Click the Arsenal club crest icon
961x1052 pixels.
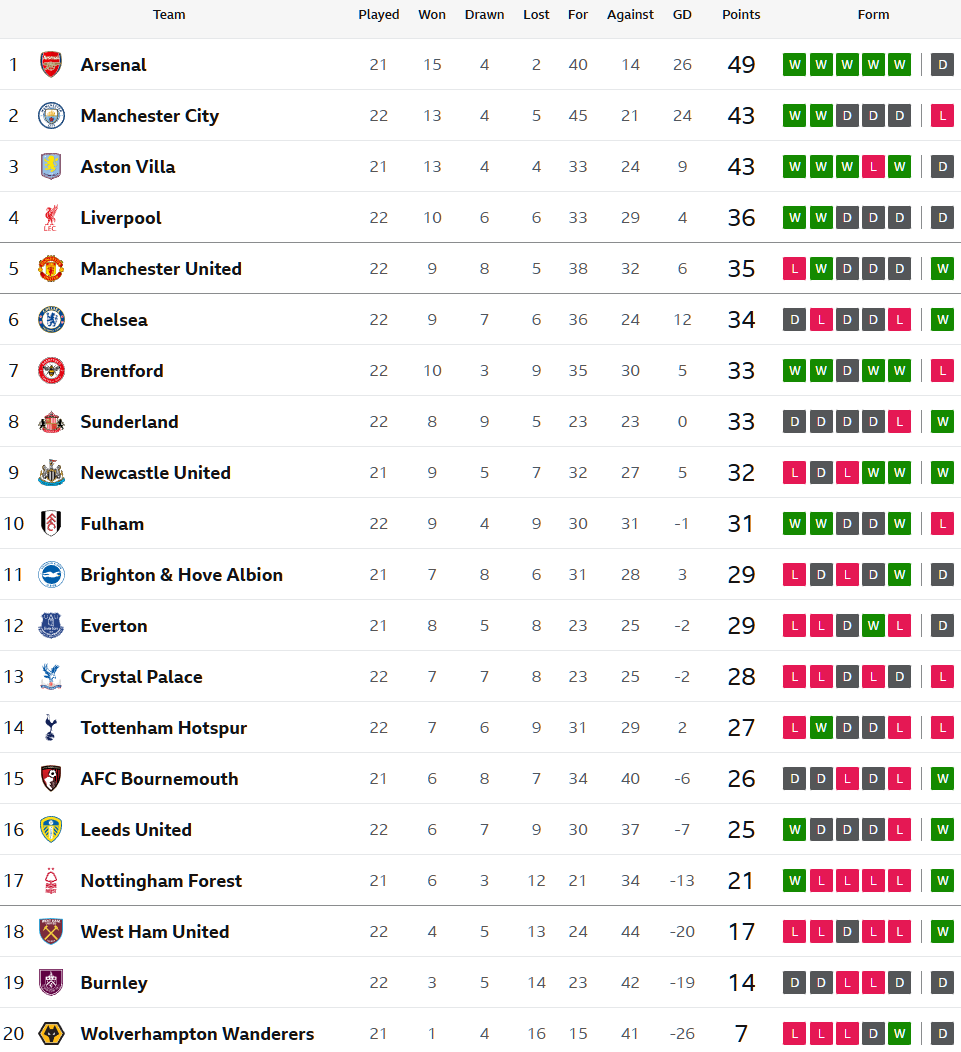pos(51,65)
